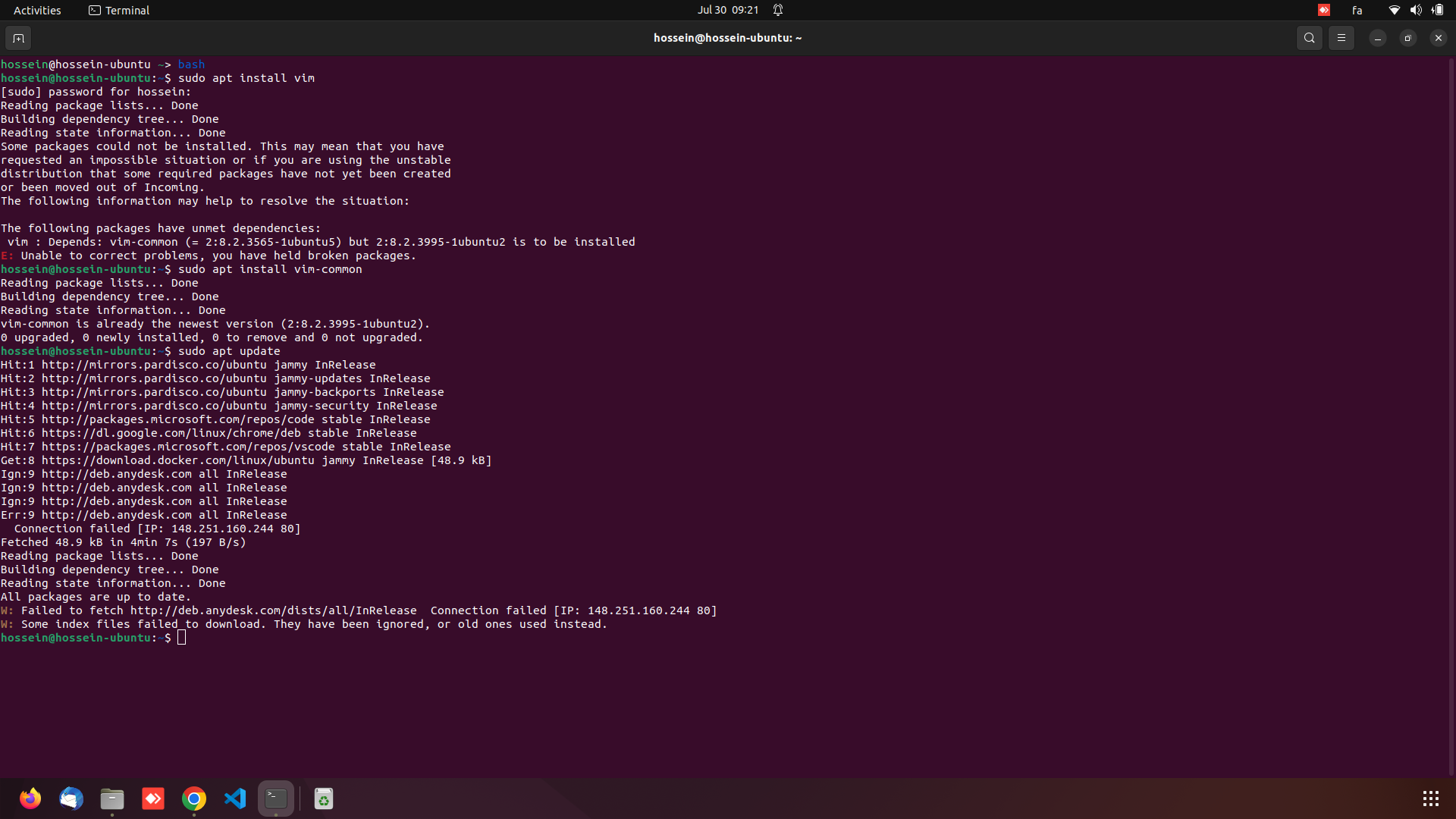Focus Terminal from the dock
The image size is (1456, 819).
(276, 799)
